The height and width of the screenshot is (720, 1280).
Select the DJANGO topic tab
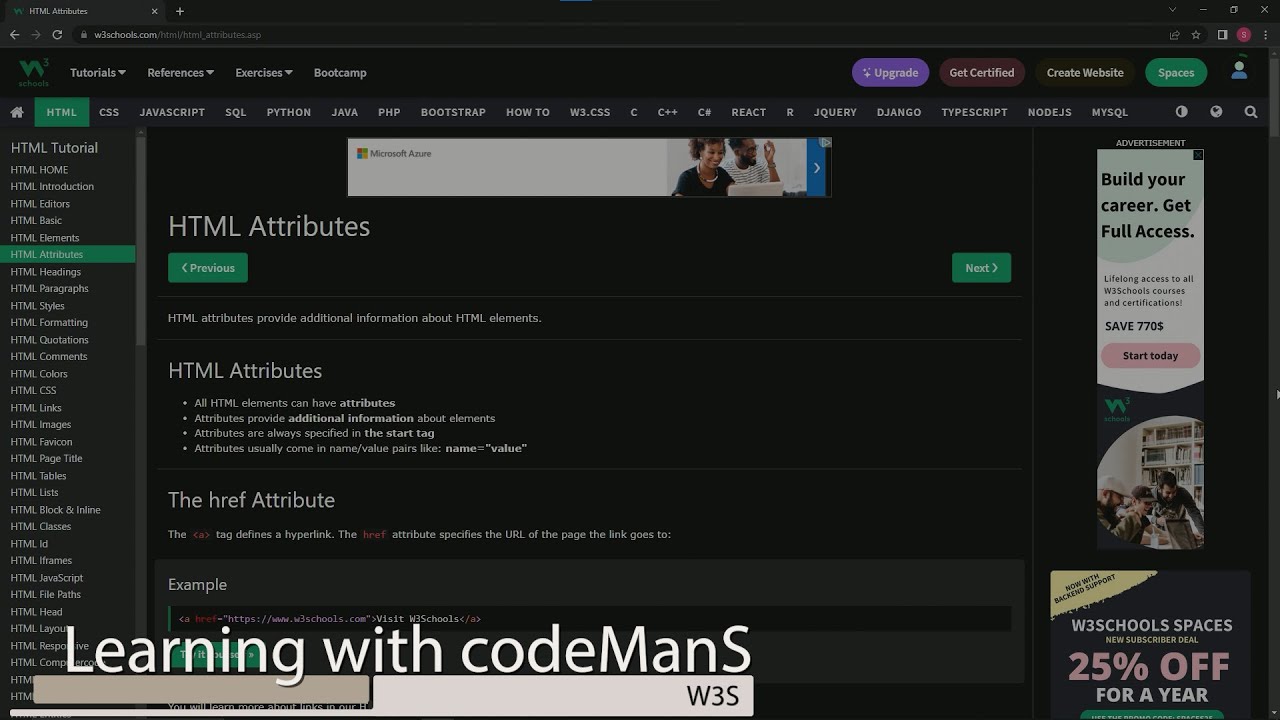click(x=899, y=112)
